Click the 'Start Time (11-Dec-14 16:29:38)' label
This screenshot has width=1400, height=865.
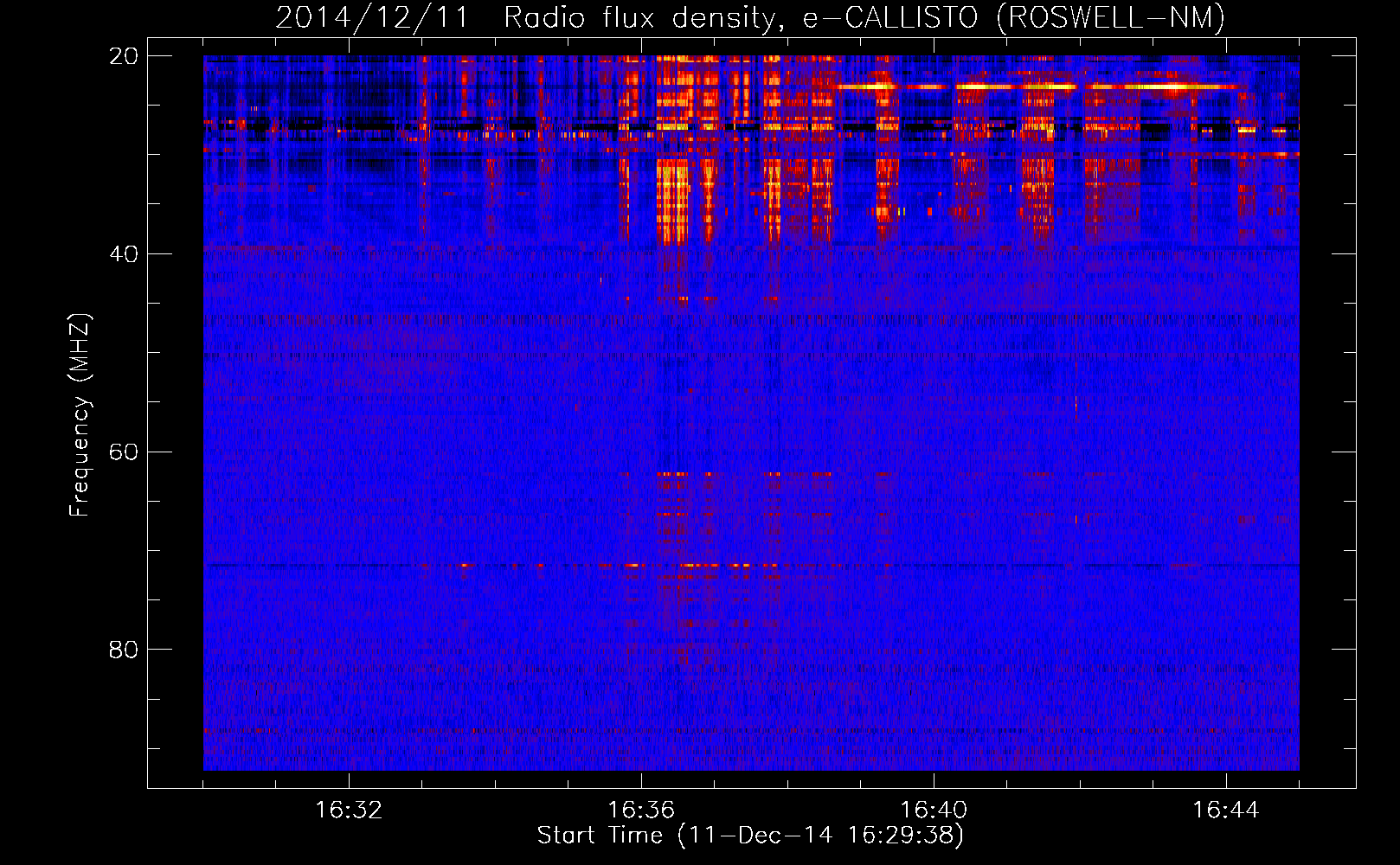[x=750, y=836]
